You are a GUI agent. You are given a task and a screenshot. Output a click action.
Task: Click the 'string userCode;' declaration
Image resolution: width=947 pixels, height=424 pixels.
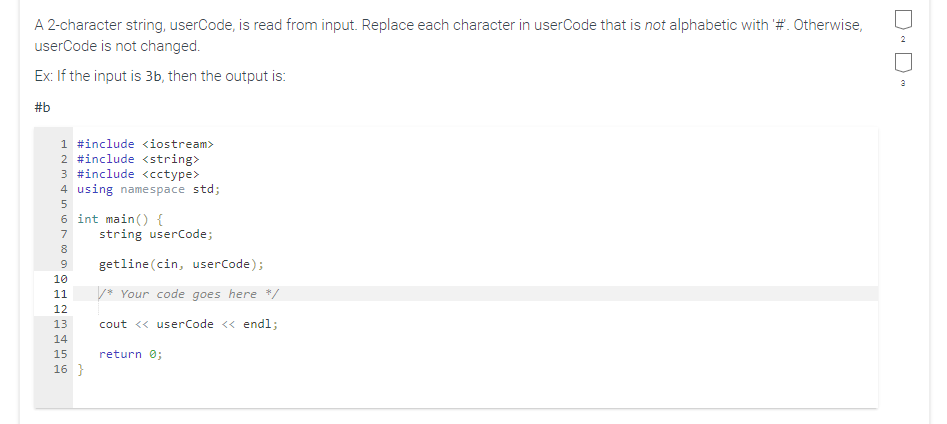point(156,234)
